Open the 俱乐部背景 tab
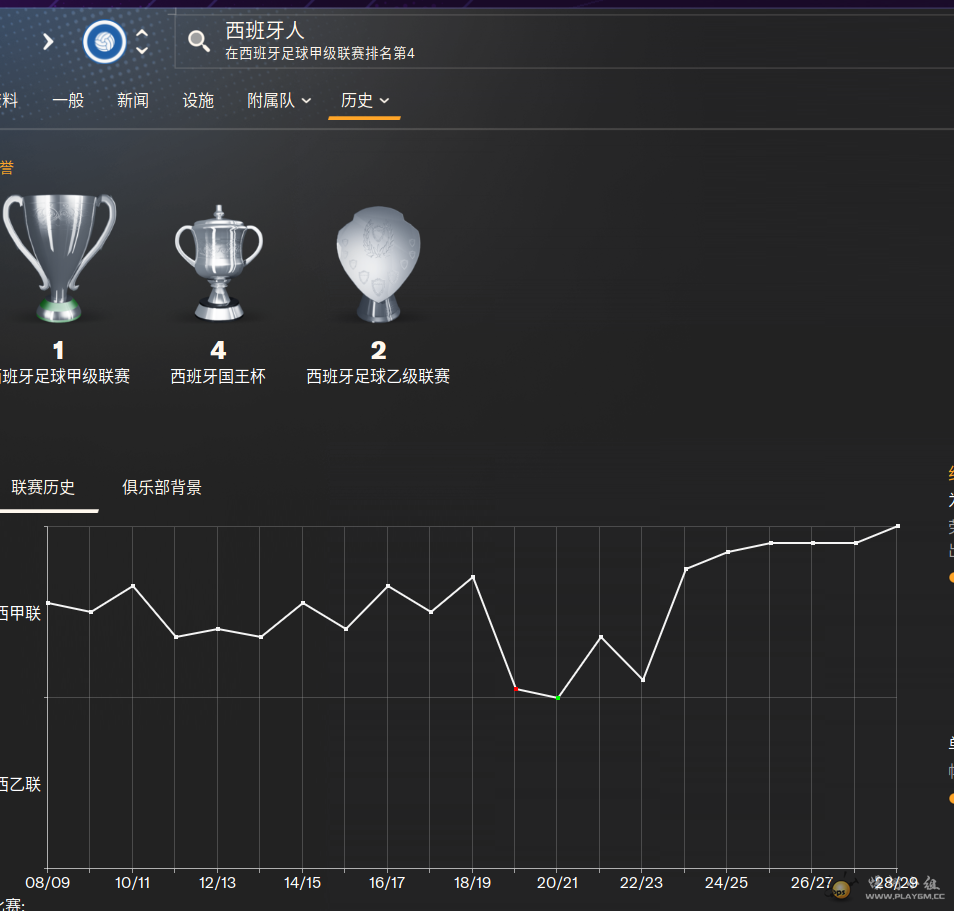This screenshot has height=911, width=954. pos(162,487)
